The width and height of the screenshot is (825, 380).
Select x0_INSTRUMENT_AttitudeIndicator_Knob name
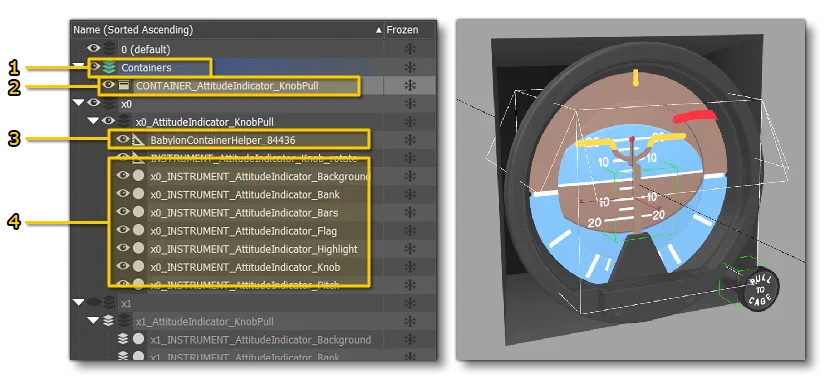(245, 267)
